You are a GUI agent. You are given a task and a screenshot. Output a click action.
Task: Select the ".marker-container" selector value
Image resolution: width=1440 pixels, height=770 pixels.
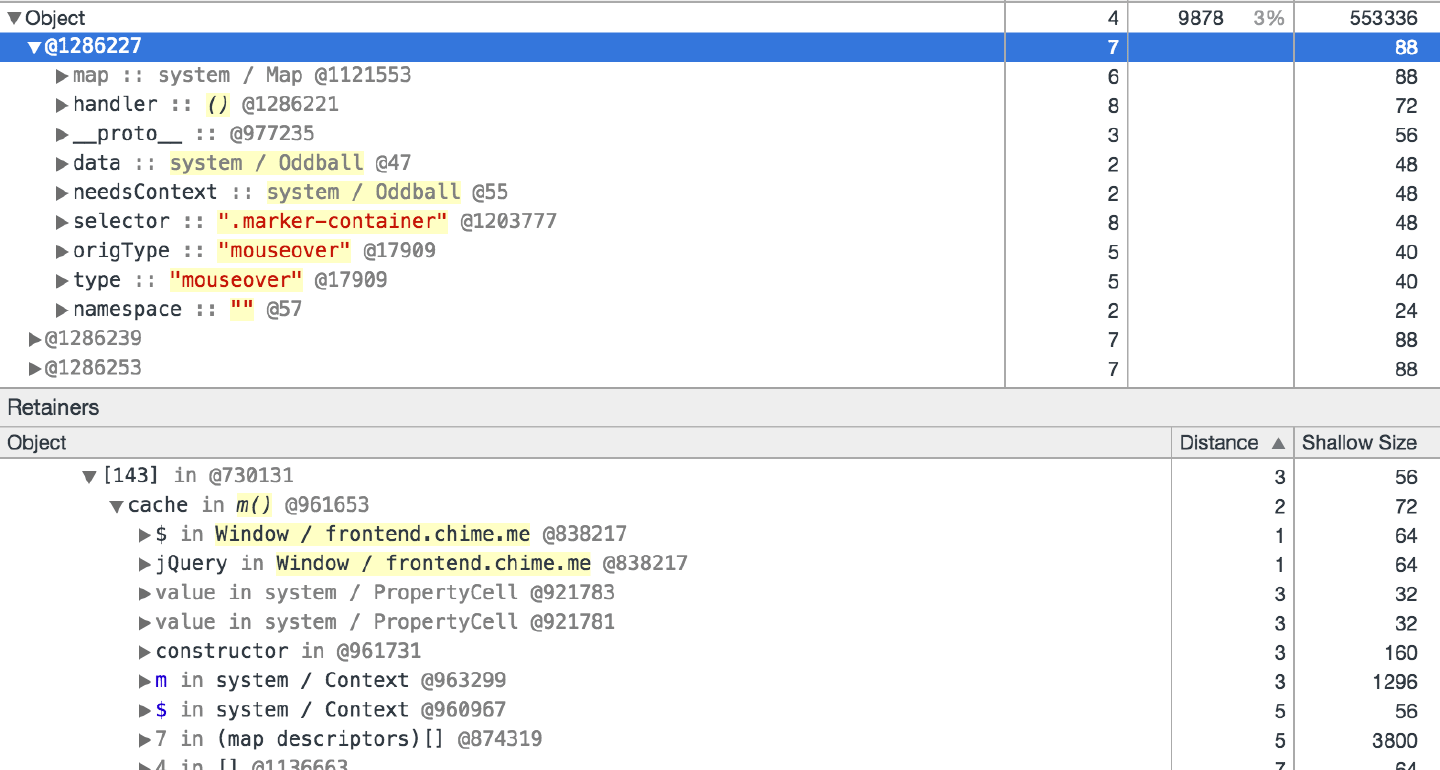pyautogui.click(x=332, y=222)
